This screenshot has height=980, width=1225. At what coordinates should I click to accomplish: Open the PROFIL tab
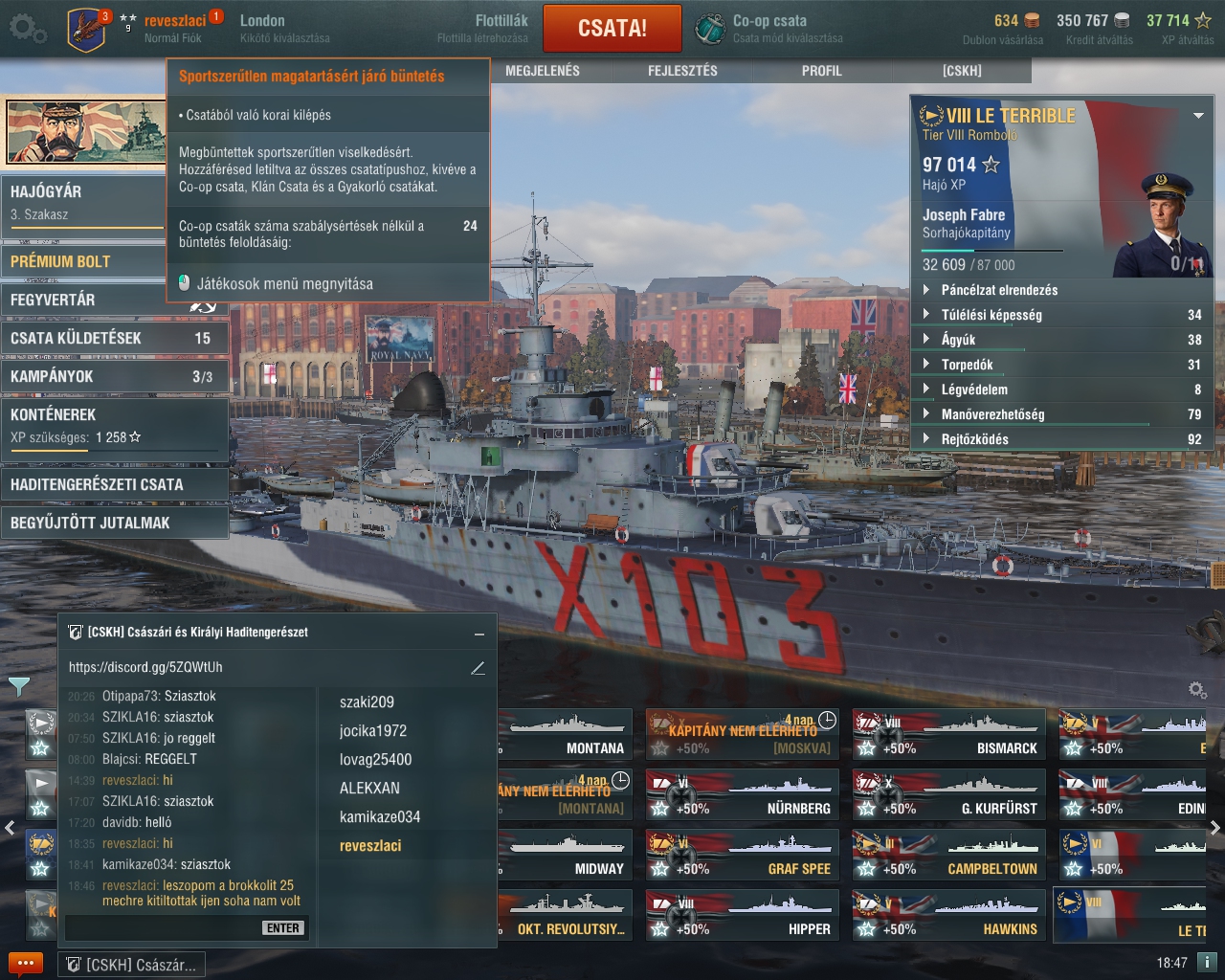point(822,71)
